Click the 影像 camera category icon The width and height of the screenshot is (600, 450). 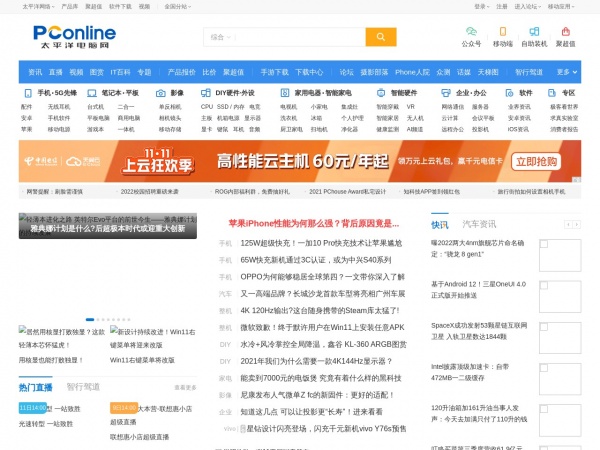[x=161, y=93]
